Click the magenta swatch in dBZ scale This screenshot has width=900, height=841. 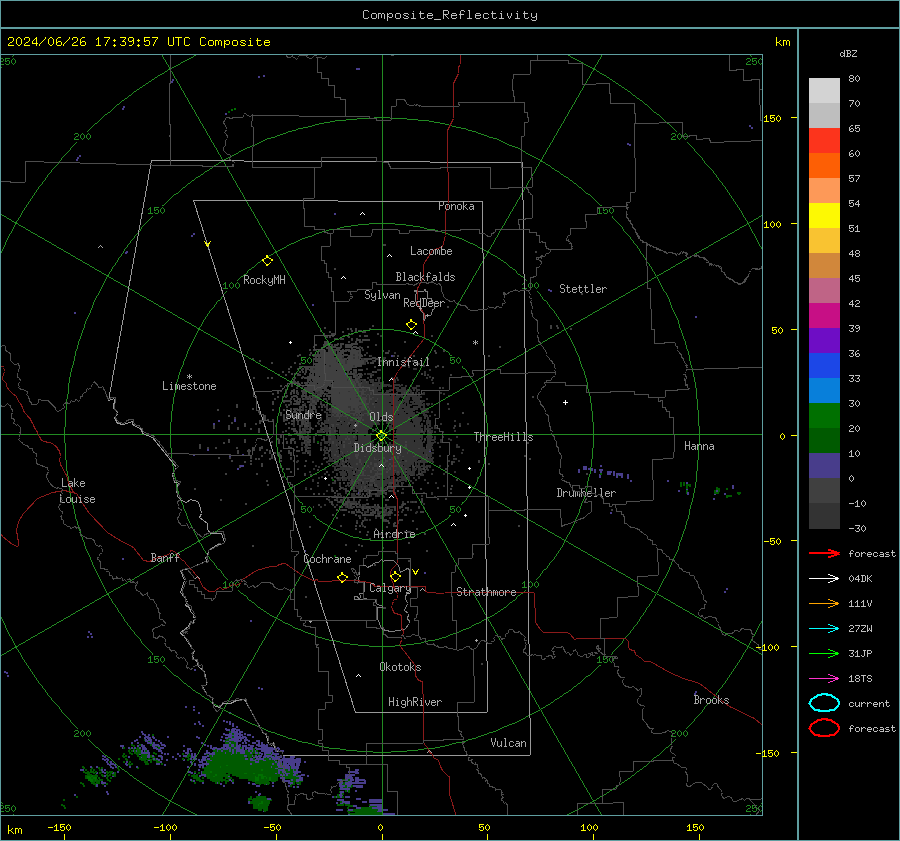pyautogui.click(x=824, y=315)
